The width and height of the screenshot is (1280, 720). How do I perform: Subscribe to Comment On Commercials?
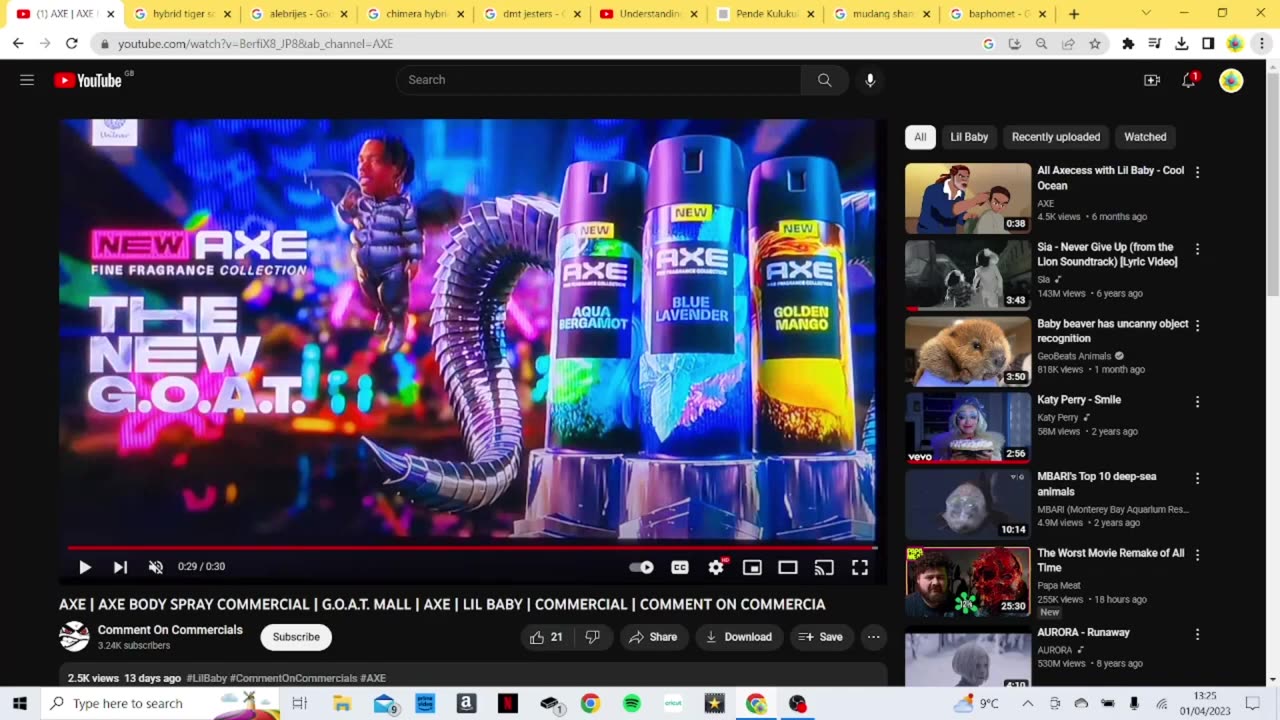(296, 637)
